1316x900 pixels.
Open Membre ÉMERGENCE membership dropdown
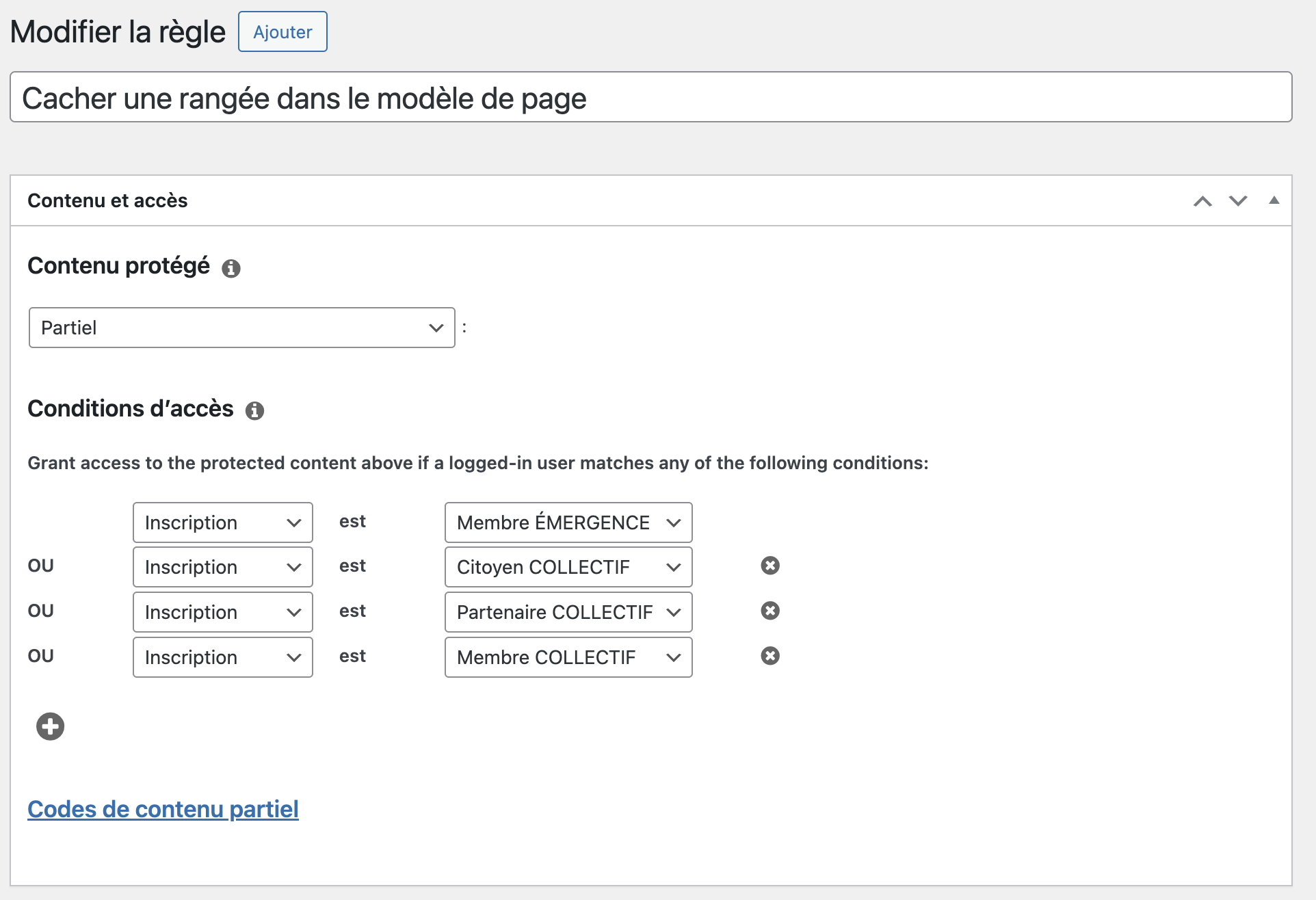pyautogui.click(x=568, y=522)
